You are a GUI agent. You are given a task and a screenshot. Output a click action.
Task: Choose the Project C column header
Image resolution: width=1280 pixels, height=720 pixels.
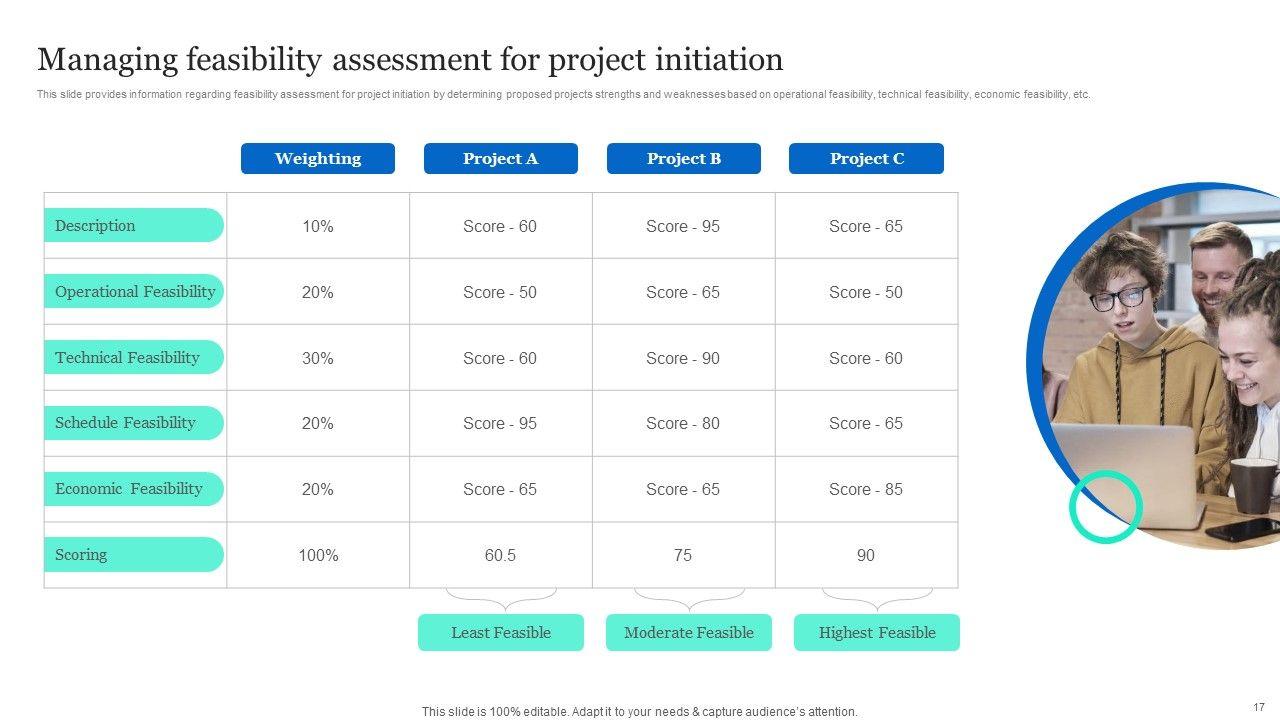pyautogui.click(x=866, y=159)
